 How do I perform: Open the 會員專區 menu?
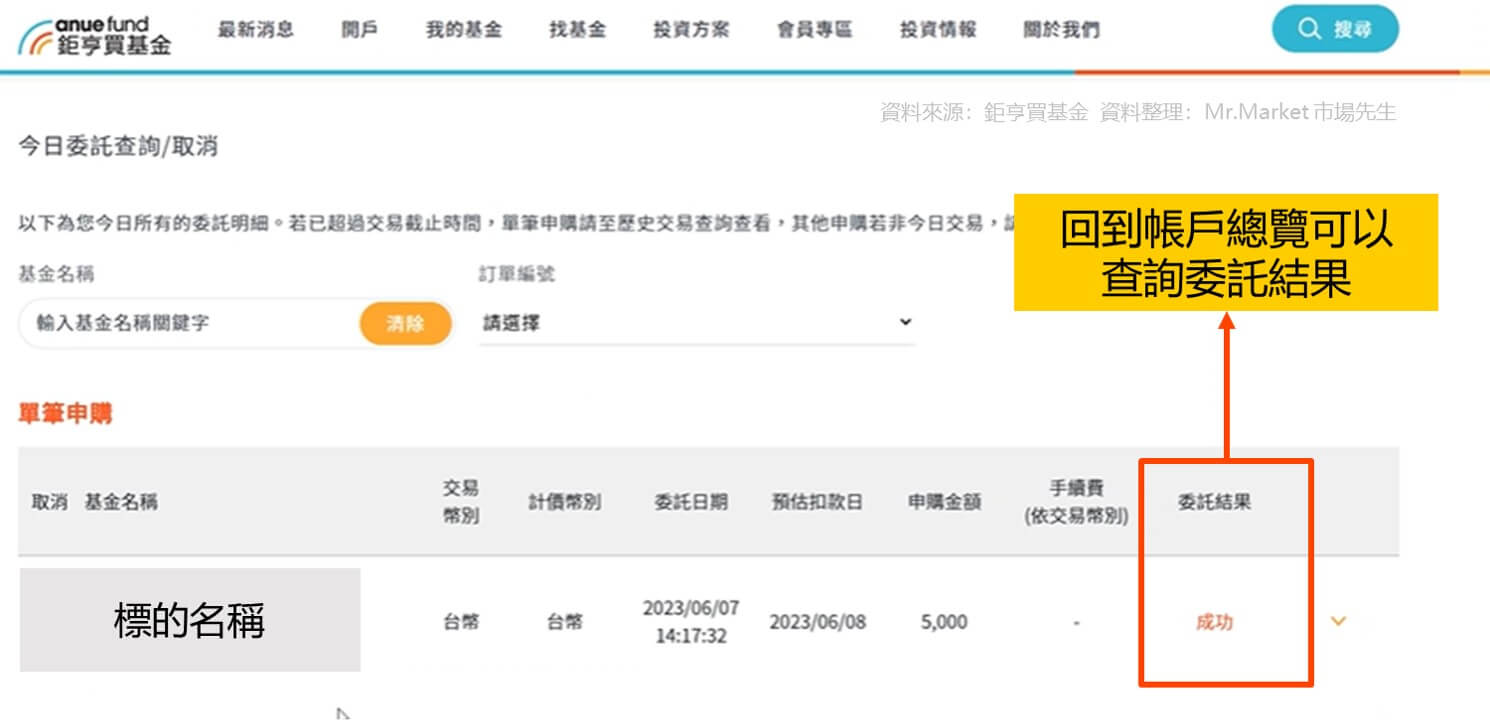pos(815,30)
